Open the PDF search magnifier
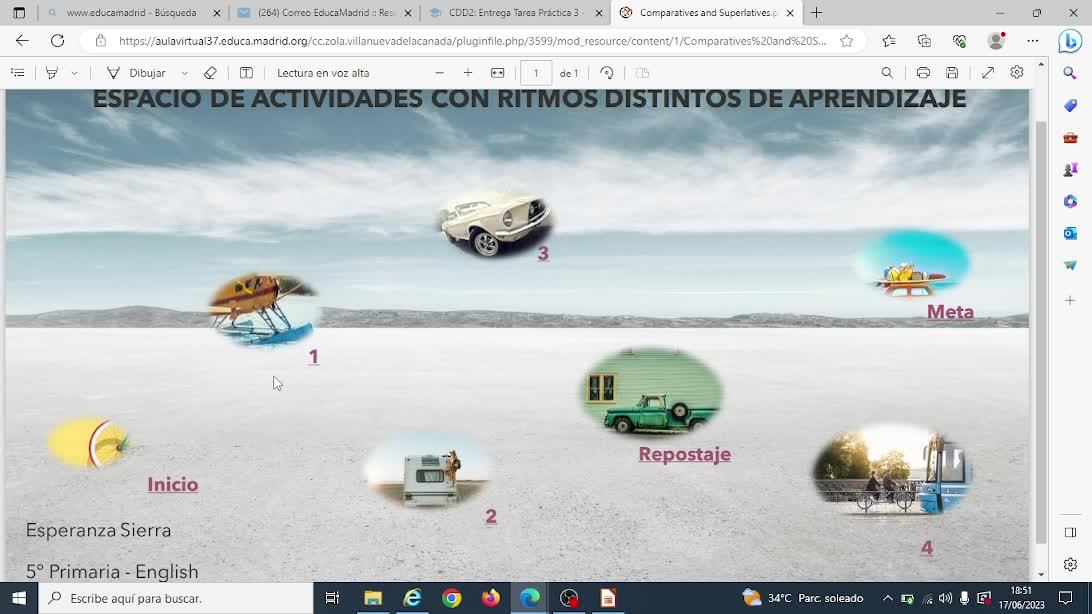Screen dimensions: 1092x614 coord(887,73)
